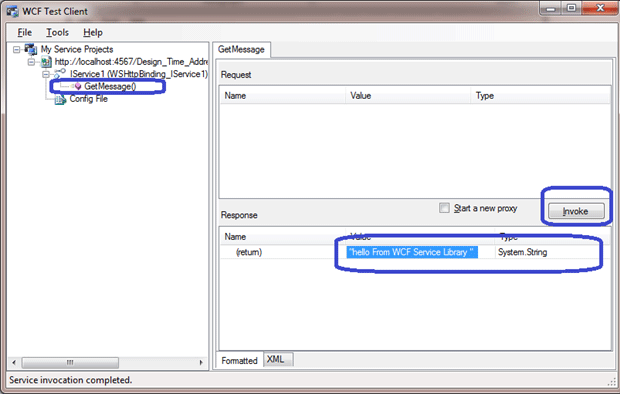Viewport: 620px width, 394px height.
Task: Select Config File in the service tree
Action: tap(89, 98)
